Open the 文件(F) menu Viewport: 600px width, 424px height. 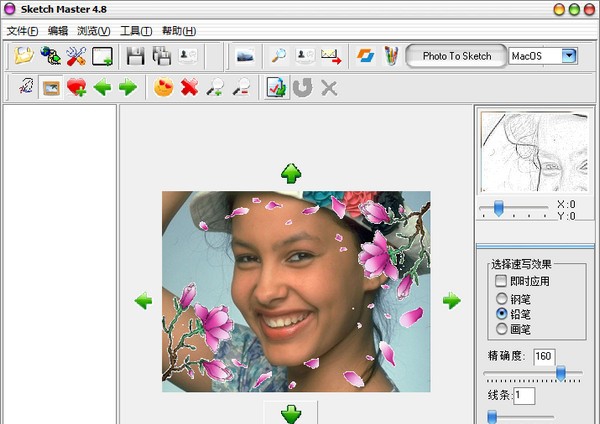click(23, 31)
